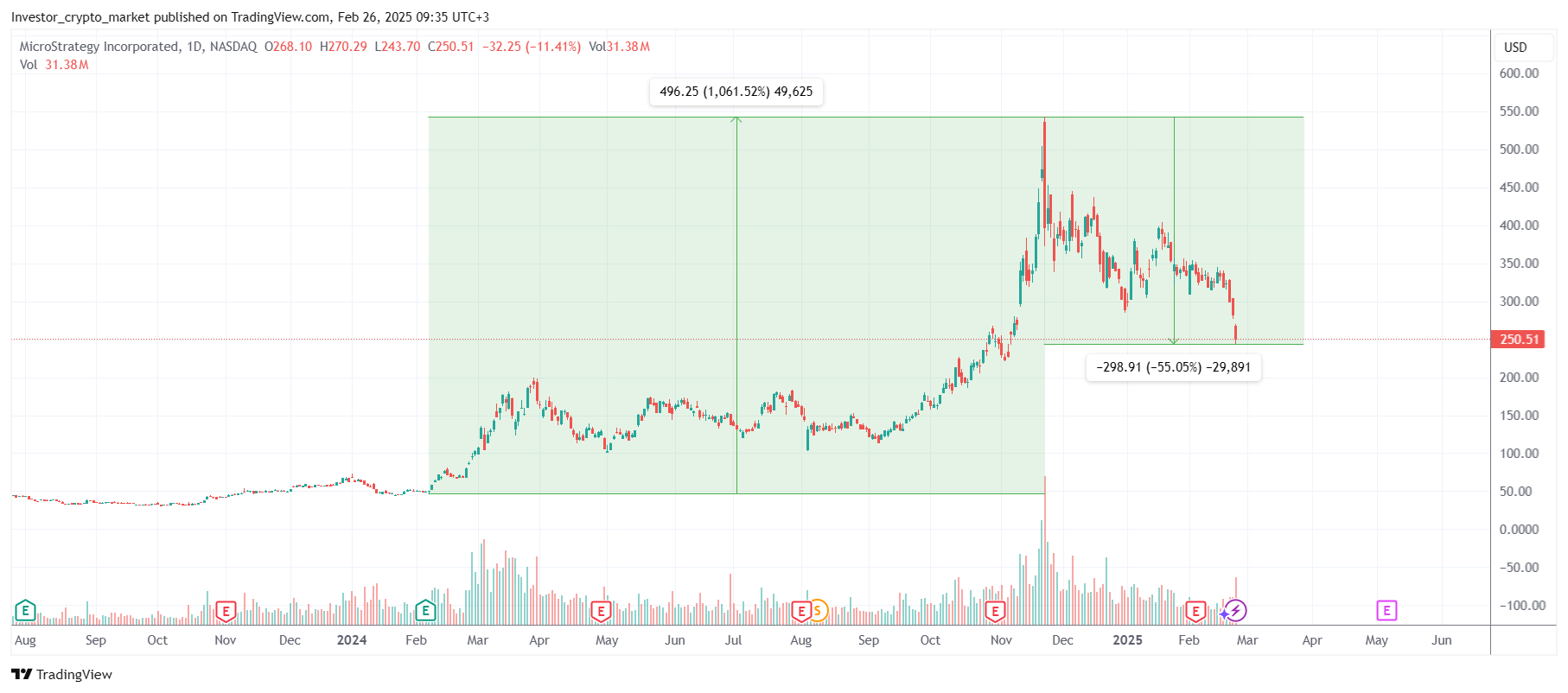
Task: Click the red earnings marker above May 2024
Action: pos(601,612)
